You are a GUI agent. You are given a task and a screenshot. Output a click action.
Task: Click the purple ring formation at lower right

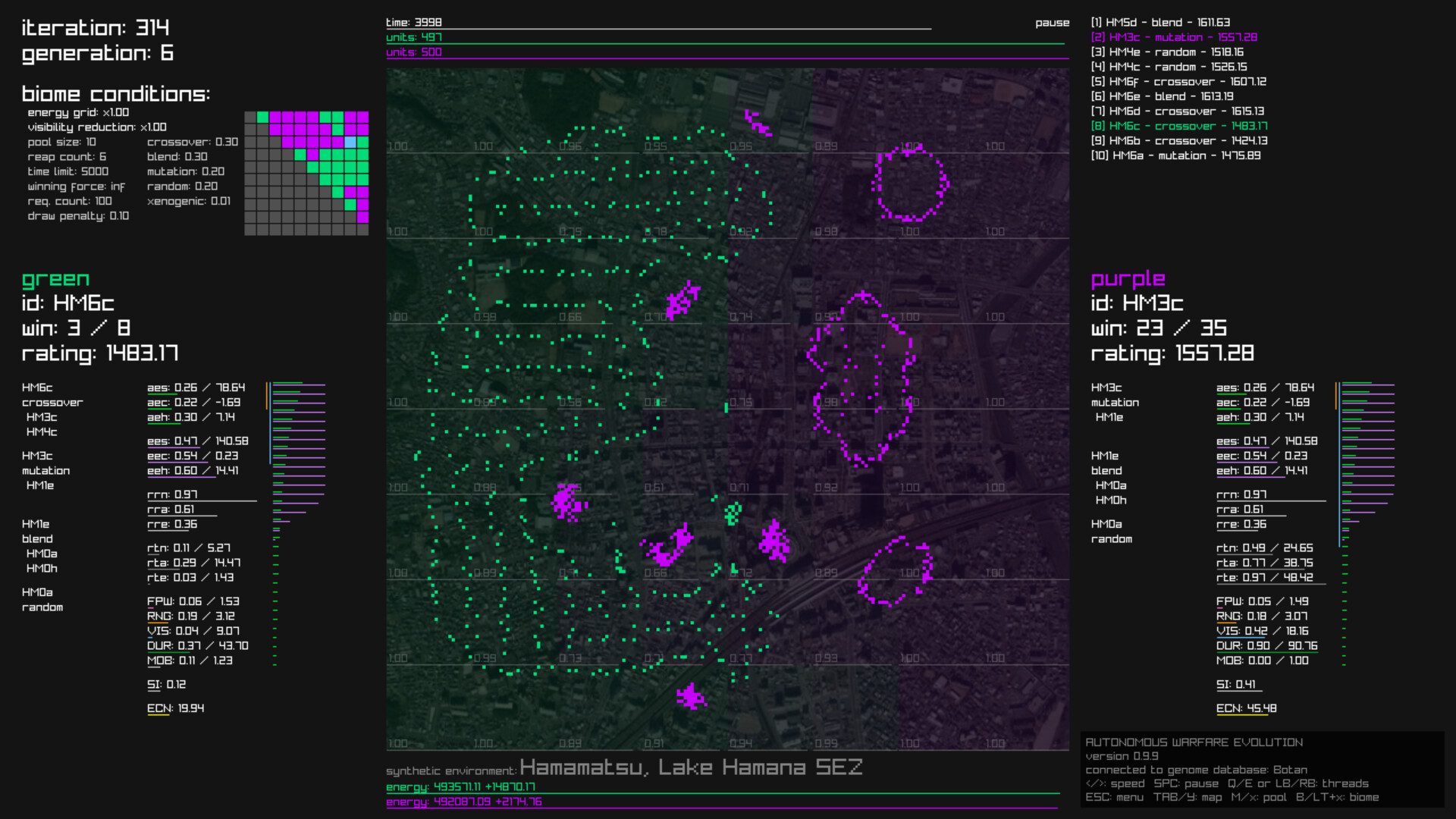coord(895,570)
